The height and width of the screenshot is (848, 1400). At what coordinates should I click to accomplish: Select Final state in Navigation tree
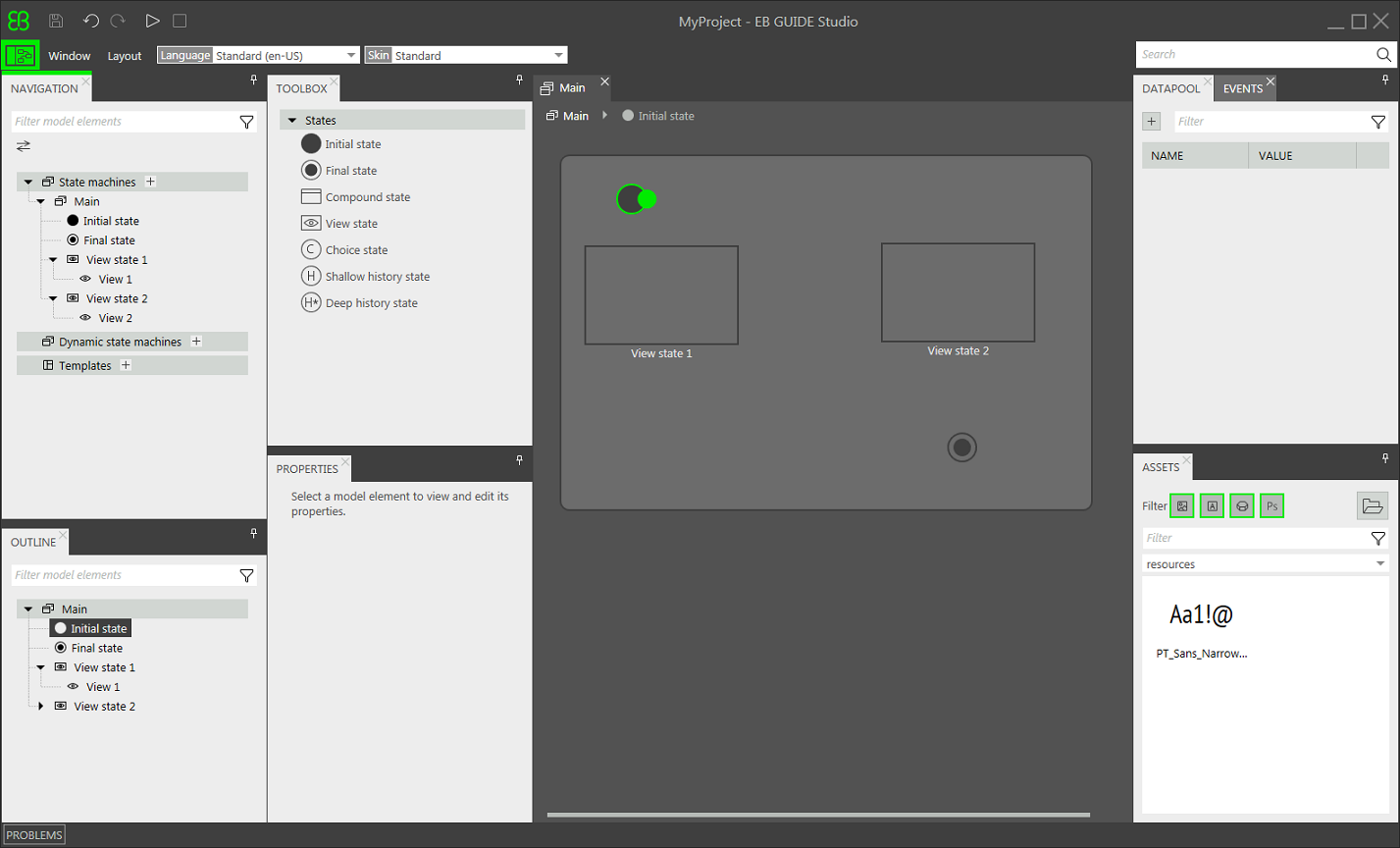point(100,240)
